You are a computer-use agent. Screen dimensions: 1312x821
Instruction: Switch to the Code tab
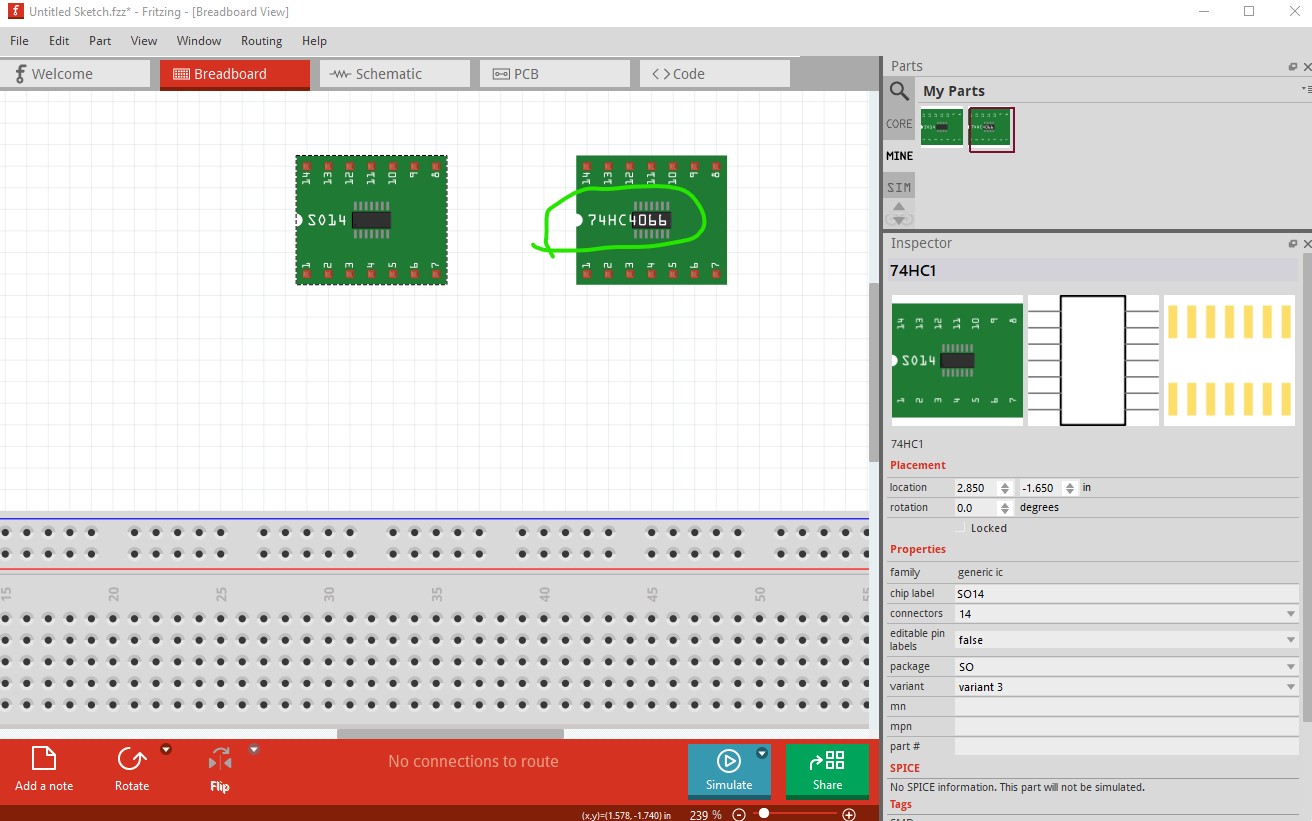pos(715,74)
